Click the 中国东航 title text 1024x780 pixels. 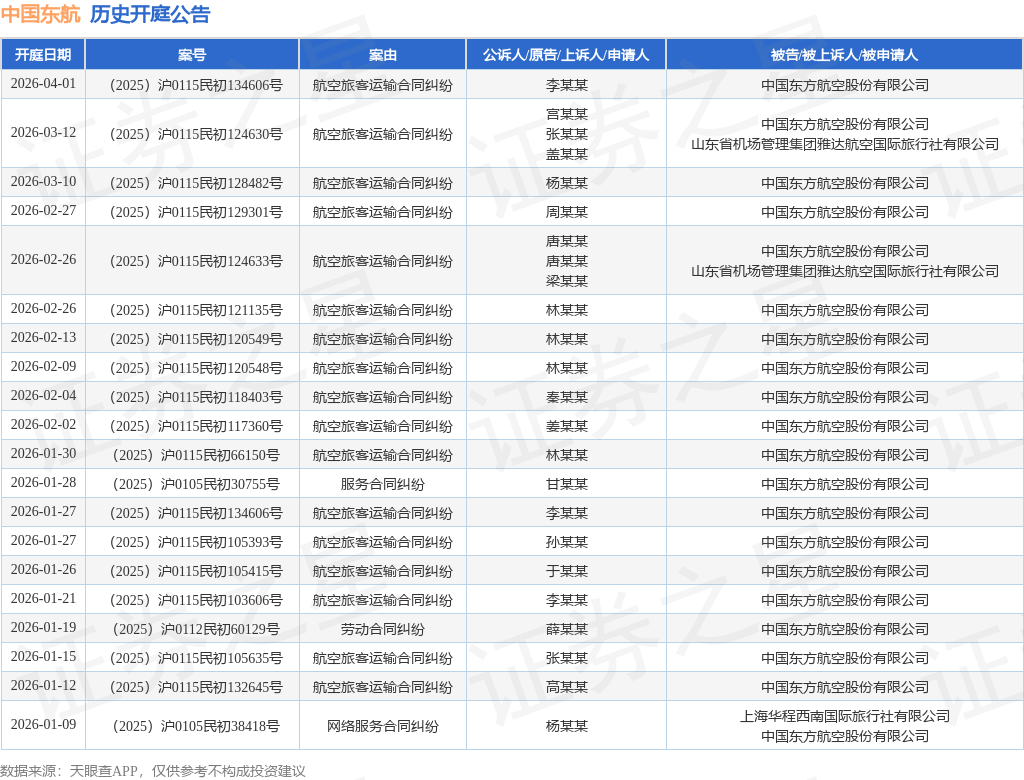(x=40, y=14)
